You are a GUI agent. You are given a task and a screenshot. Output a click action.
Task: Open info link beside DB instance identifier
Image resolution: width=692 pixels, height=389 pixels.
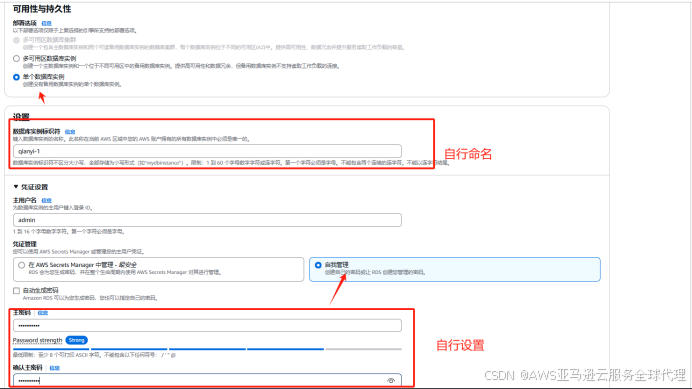click(70, 132)
